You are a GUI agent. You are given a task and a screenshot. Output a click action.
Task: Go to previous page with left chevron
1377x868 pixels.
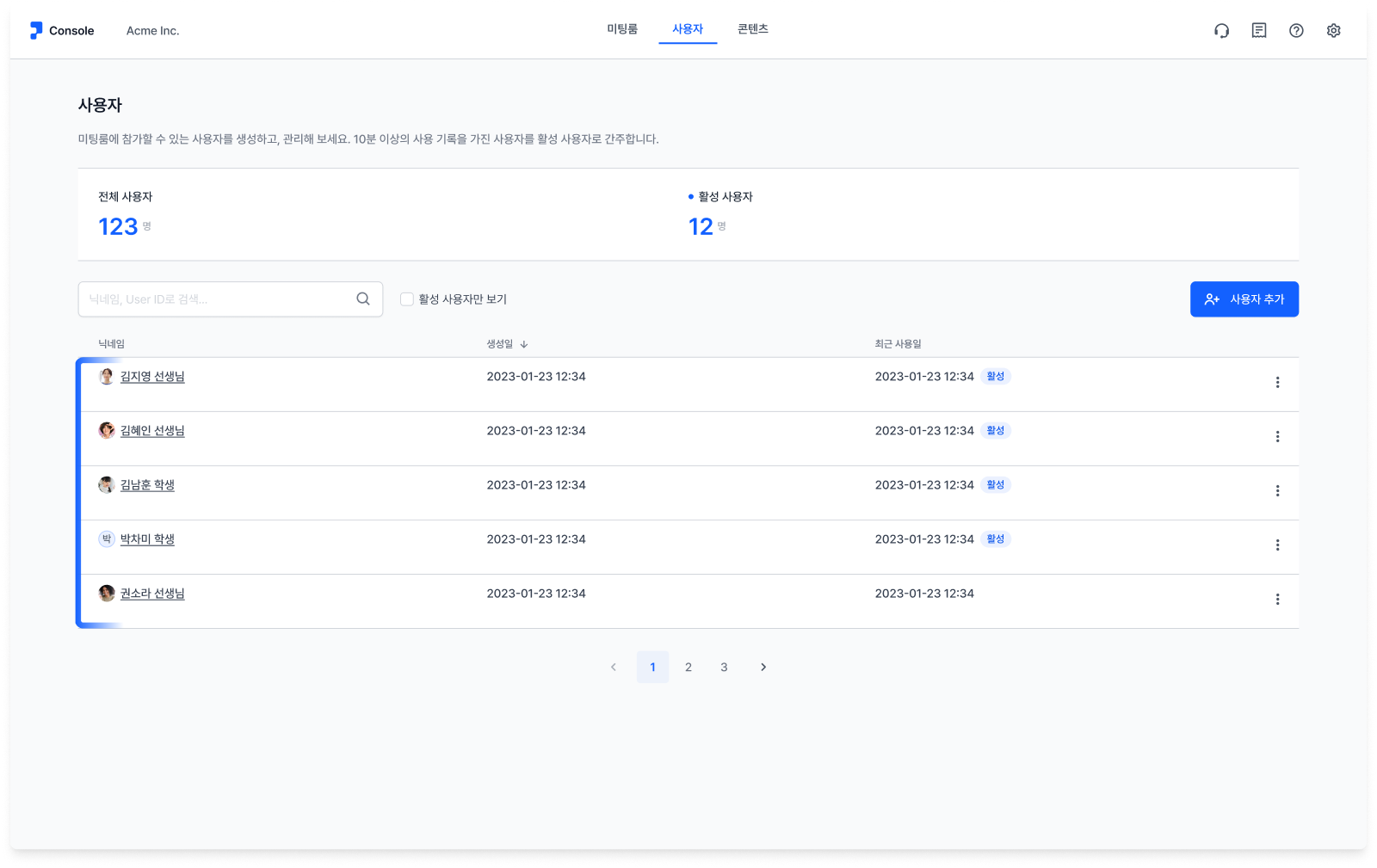click(x=614, y=668)
